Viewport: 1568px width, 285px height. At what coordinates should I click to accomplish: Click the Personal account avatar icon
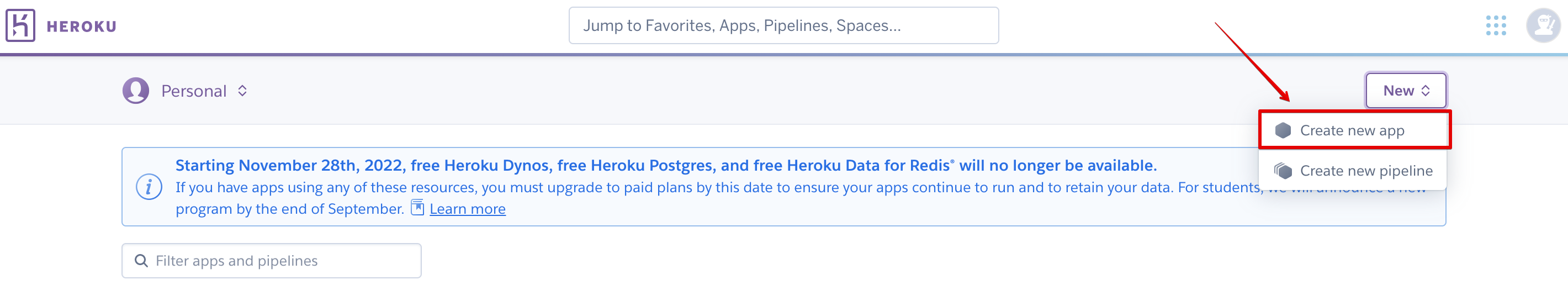click(x=136, y=91)
